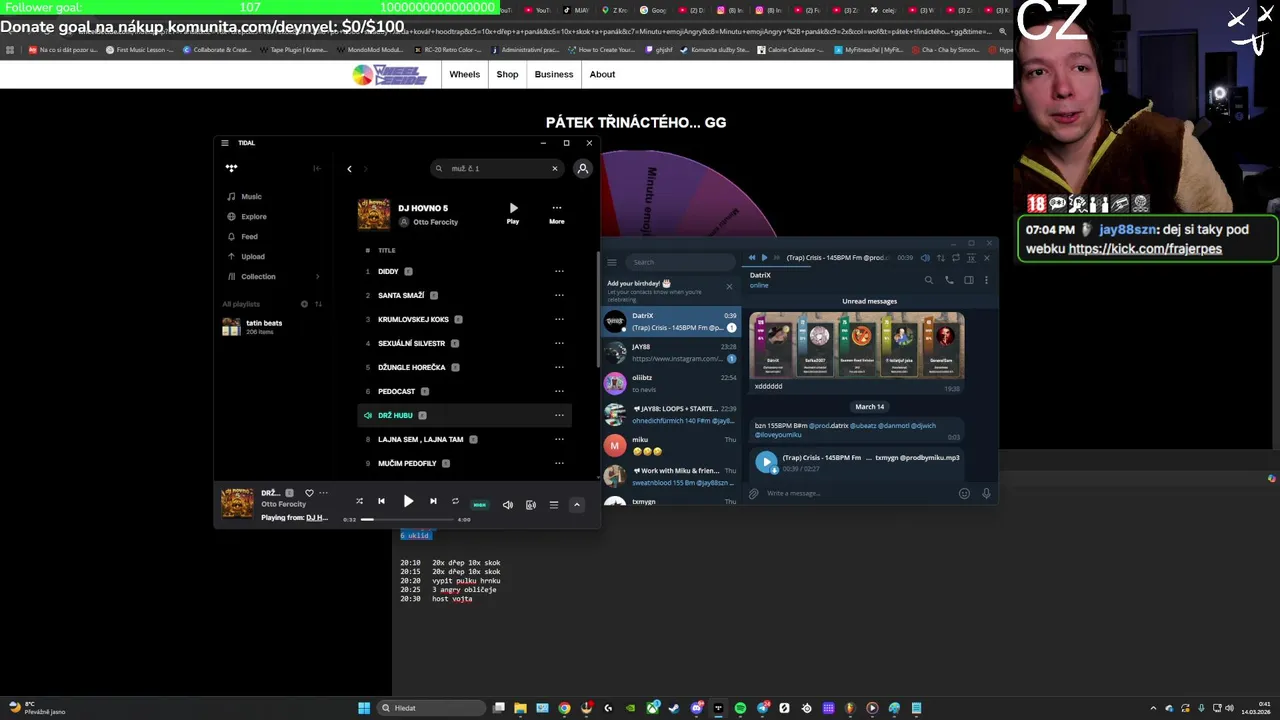Image resolution: width=1280 pixels, height=720 pixels.
Task: Record a voice message with microphone icon
Action: 986,493
